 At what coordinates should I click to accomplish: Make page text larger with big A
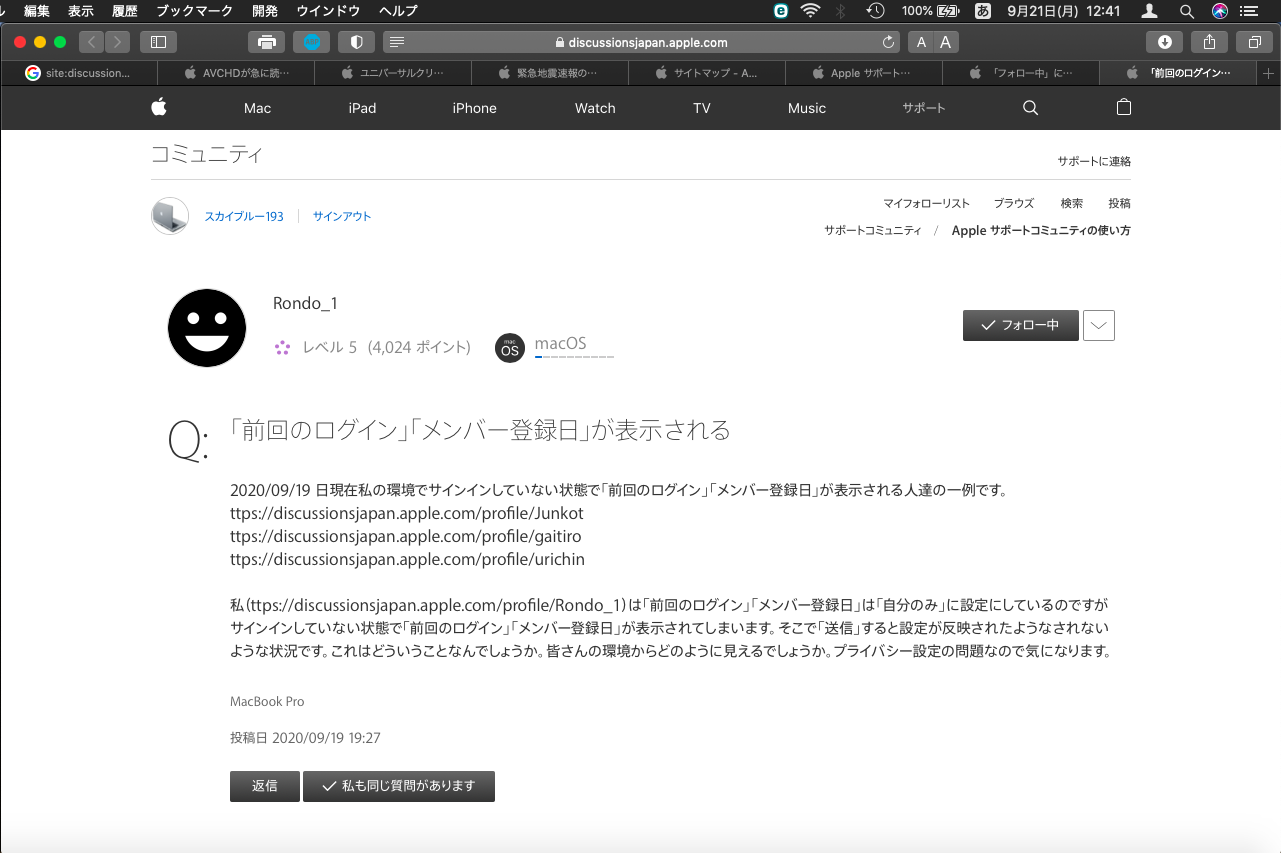point(946,42)
